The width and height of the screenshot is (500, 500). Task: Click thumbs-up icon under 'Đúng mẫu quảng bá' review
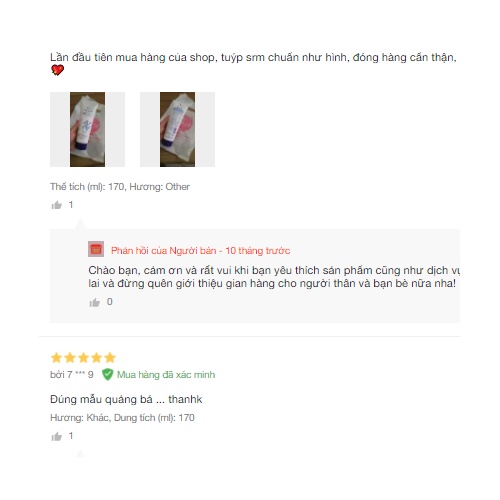click(x=57, y=436)
